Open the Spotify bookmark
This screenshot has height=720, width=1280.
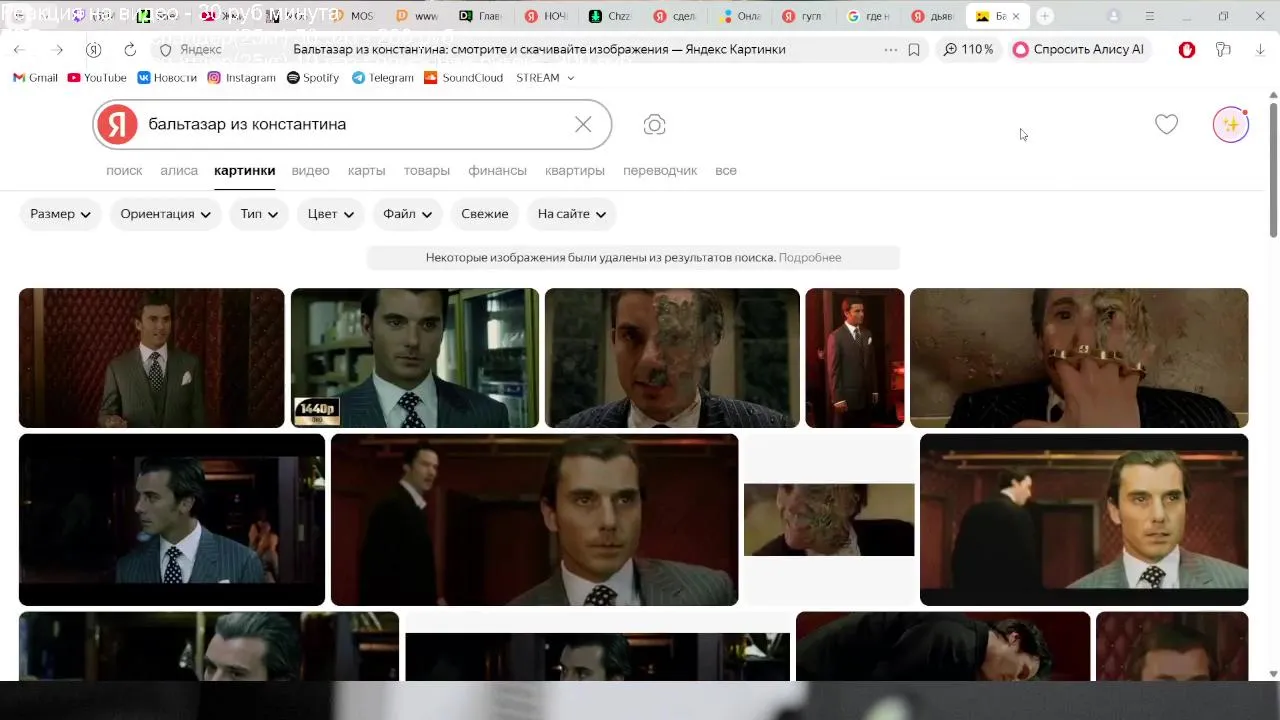pyautogui.click(x=313, y=78)
